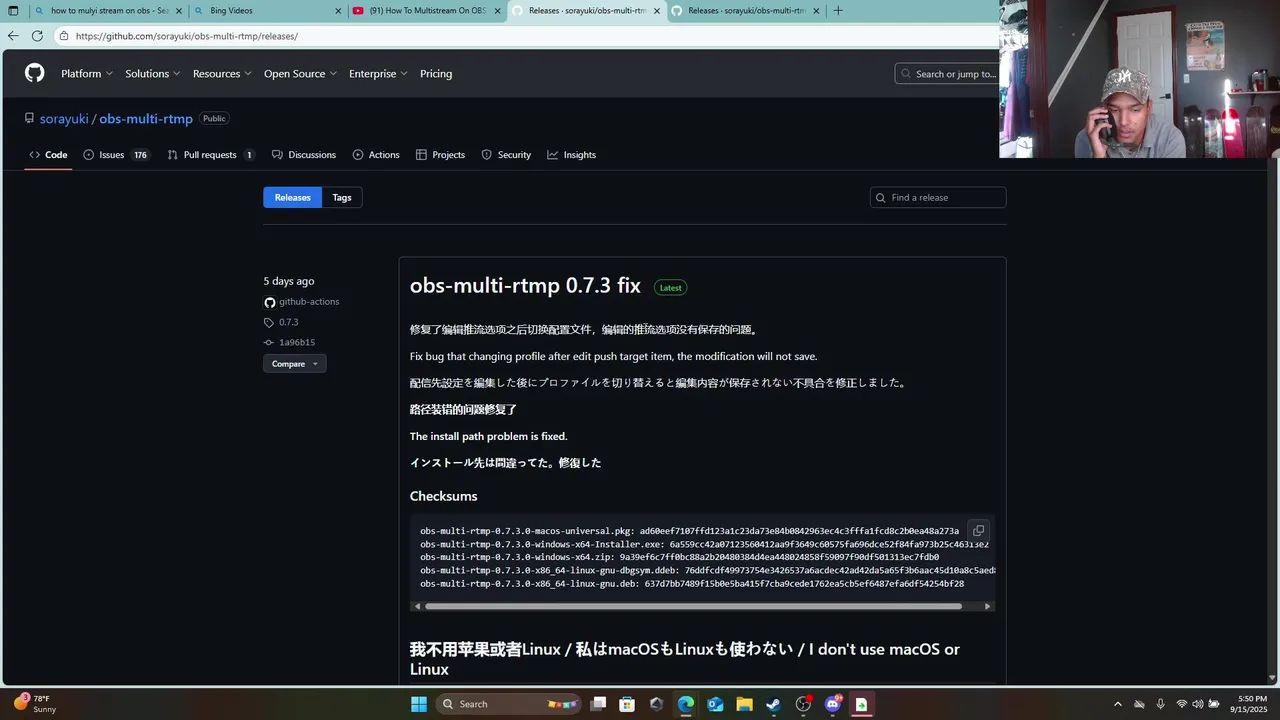Open Steam from the taskbar
The width and height of the screenshot is (1280, 720).
(x=774, y=704)
